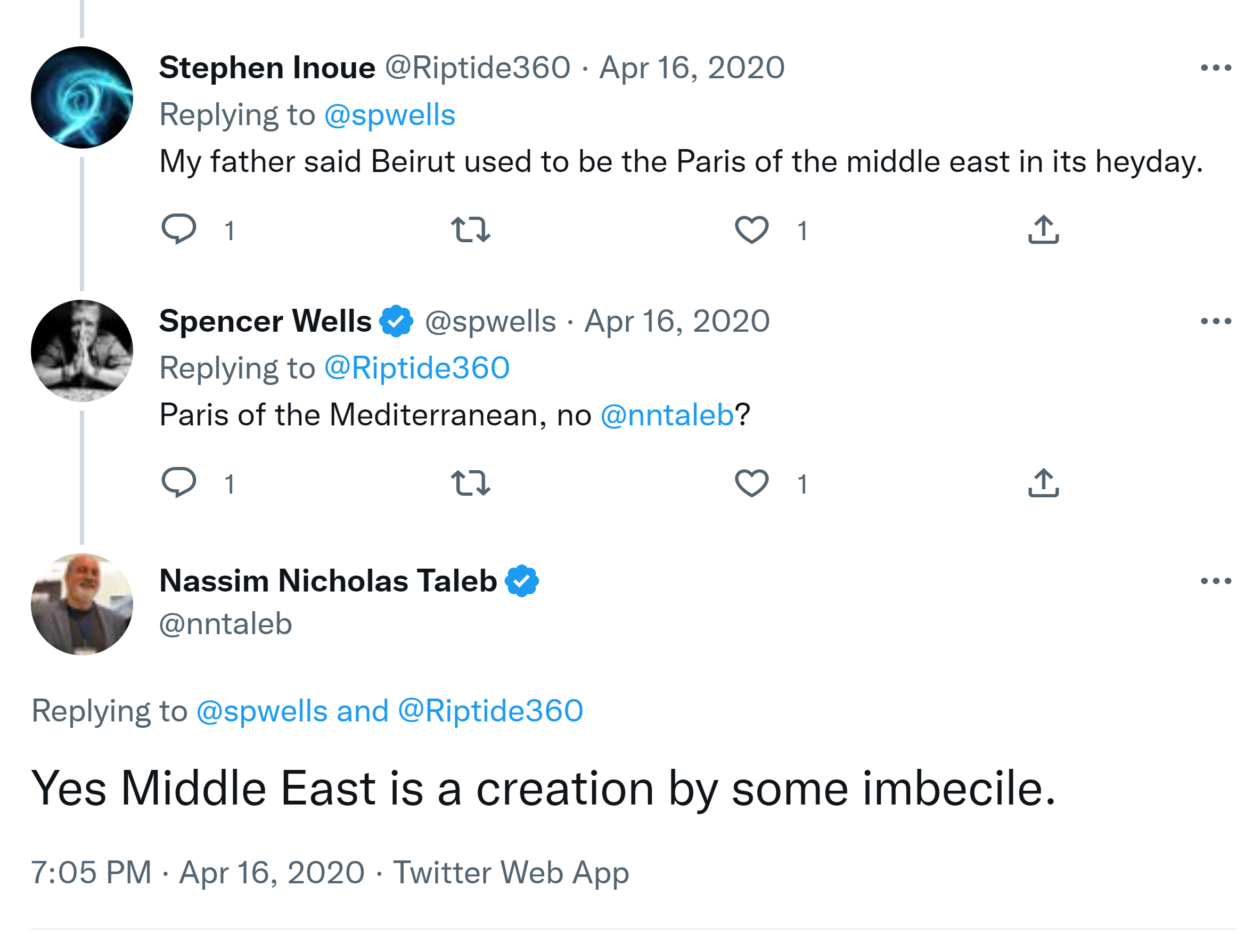
Task: Share Stephen Inoue's tweet
Action: pyautogui.click(x=1043, y=229)
